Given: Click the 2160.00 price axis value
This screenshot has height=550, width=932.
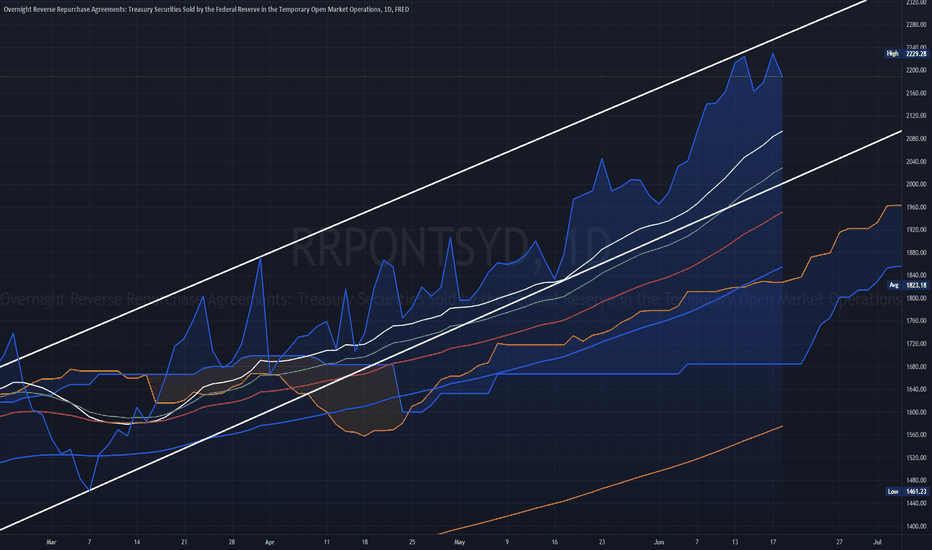Looking at the screenshot, I should click(916, 93).
